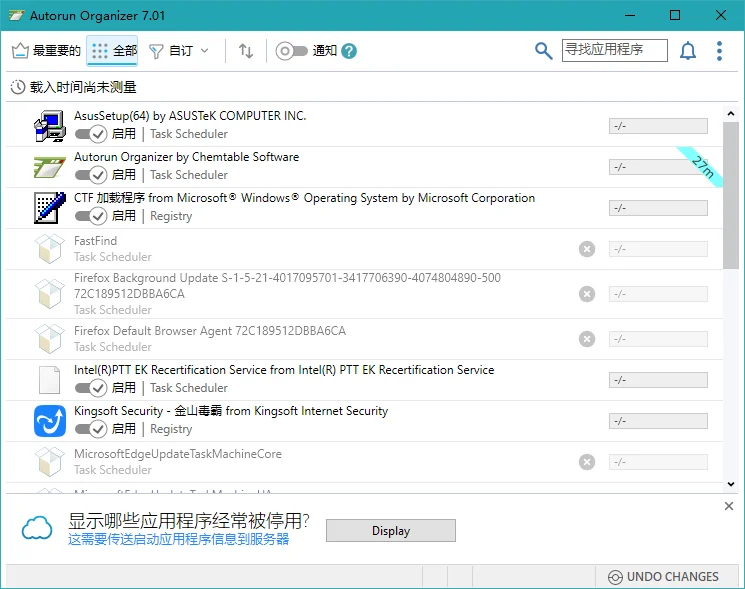Screen dimensions: 745x589
Task: Disable the CTF 加载程序 startup toggle
Action: click(x=91, y=216)
